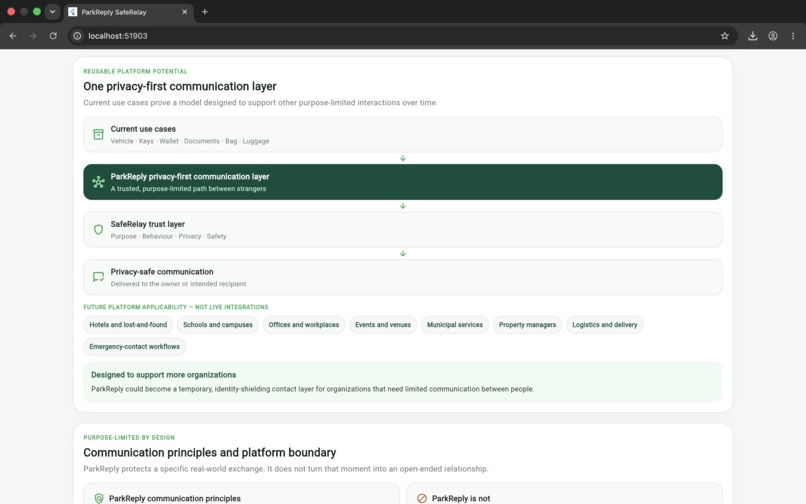
Task: Click the green macOS fullscreen window button
Action: (36, 11)
